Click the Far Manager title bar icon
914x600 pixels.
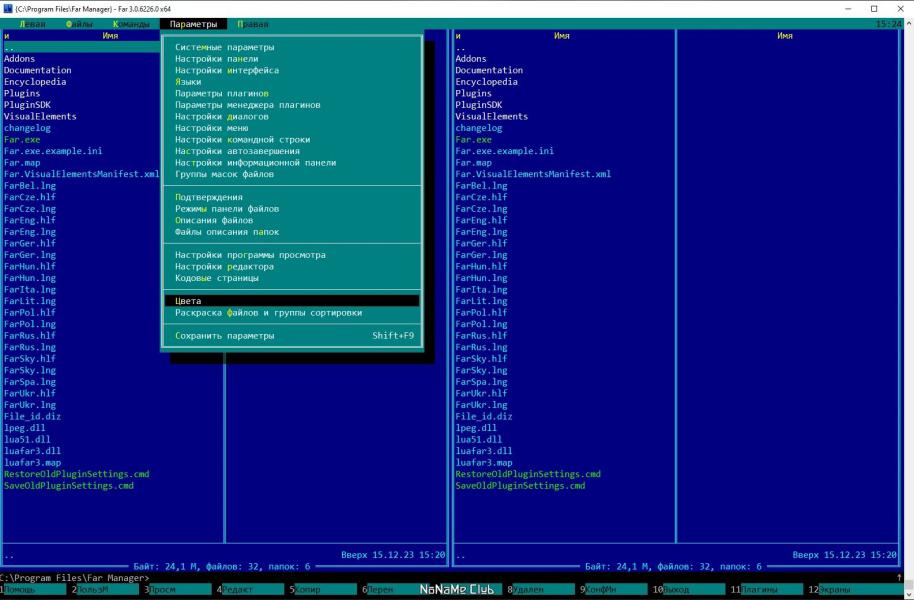8,9
